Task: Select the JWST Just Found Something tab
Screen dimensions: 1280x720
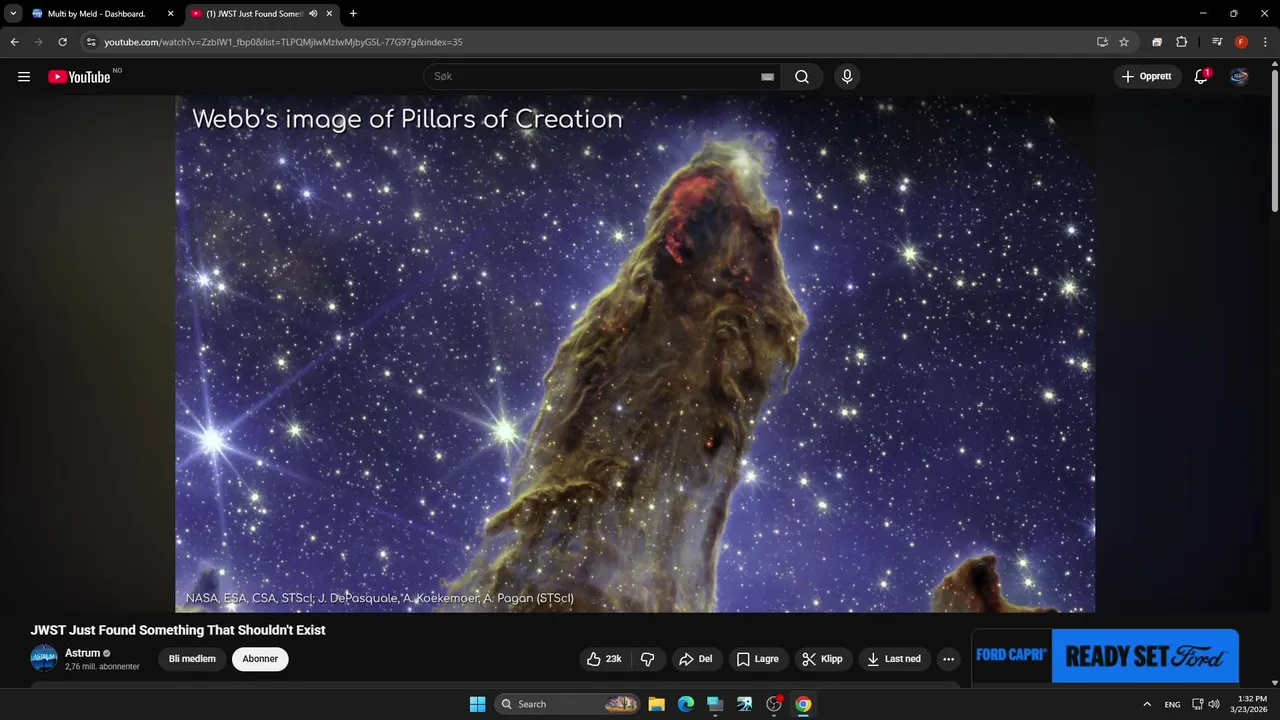Action: tap(254, 14)
